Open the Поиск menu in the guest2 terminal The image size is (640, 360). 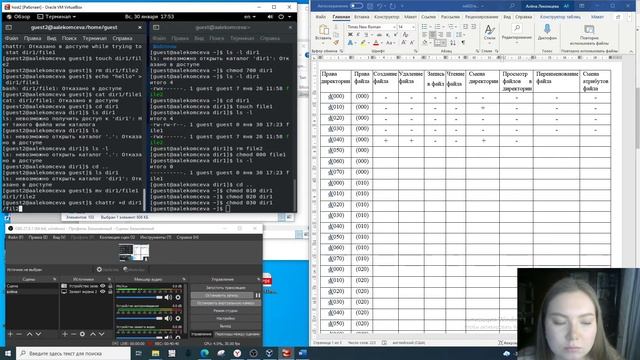pyautogui.click(x=69, y=38)
